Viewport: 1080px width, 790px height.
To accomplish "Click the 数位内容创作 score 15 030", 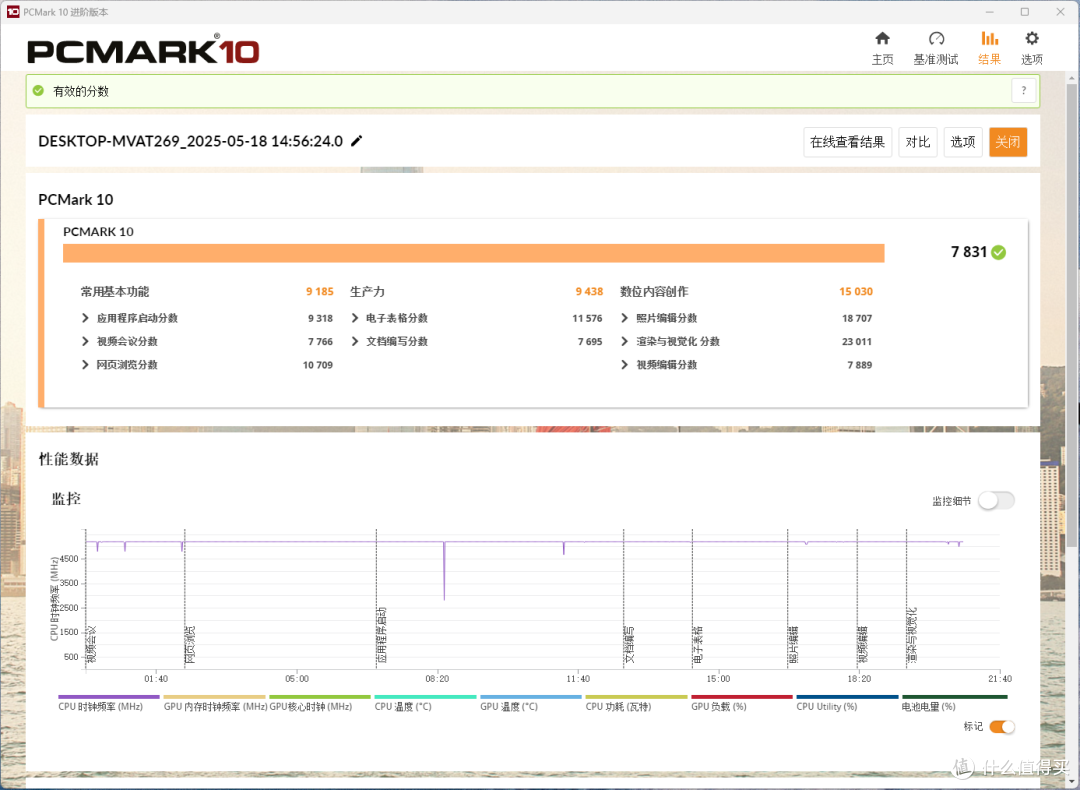I will pyautogui.click(x=855, y=292).
